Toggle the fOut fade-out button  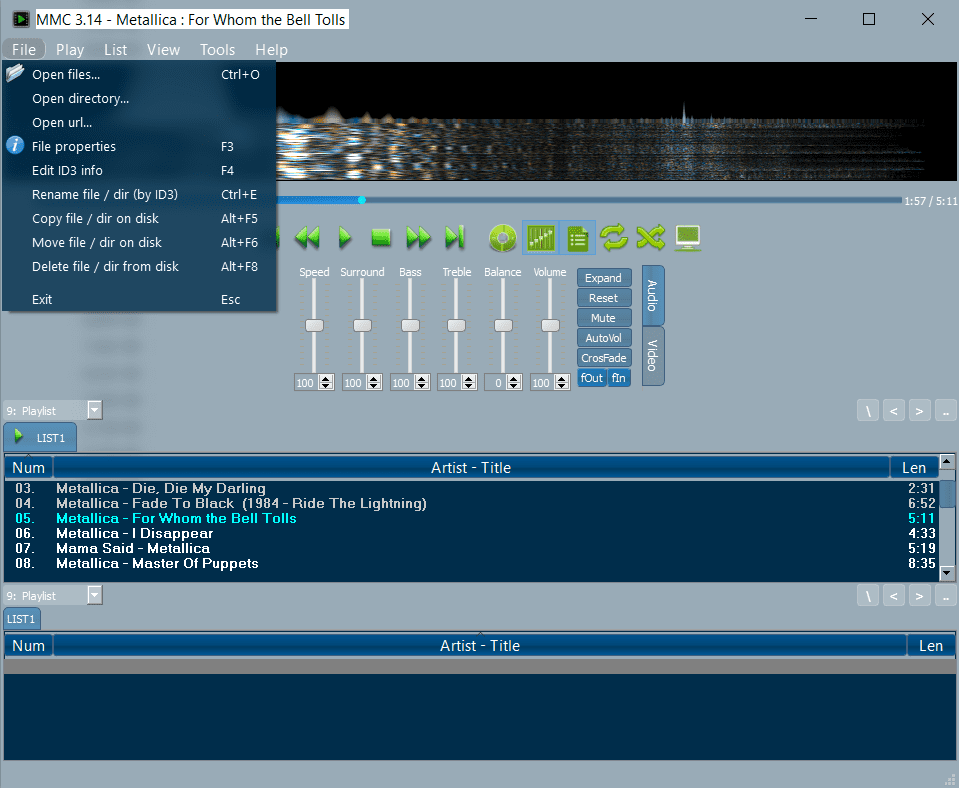tap(591, 378)
